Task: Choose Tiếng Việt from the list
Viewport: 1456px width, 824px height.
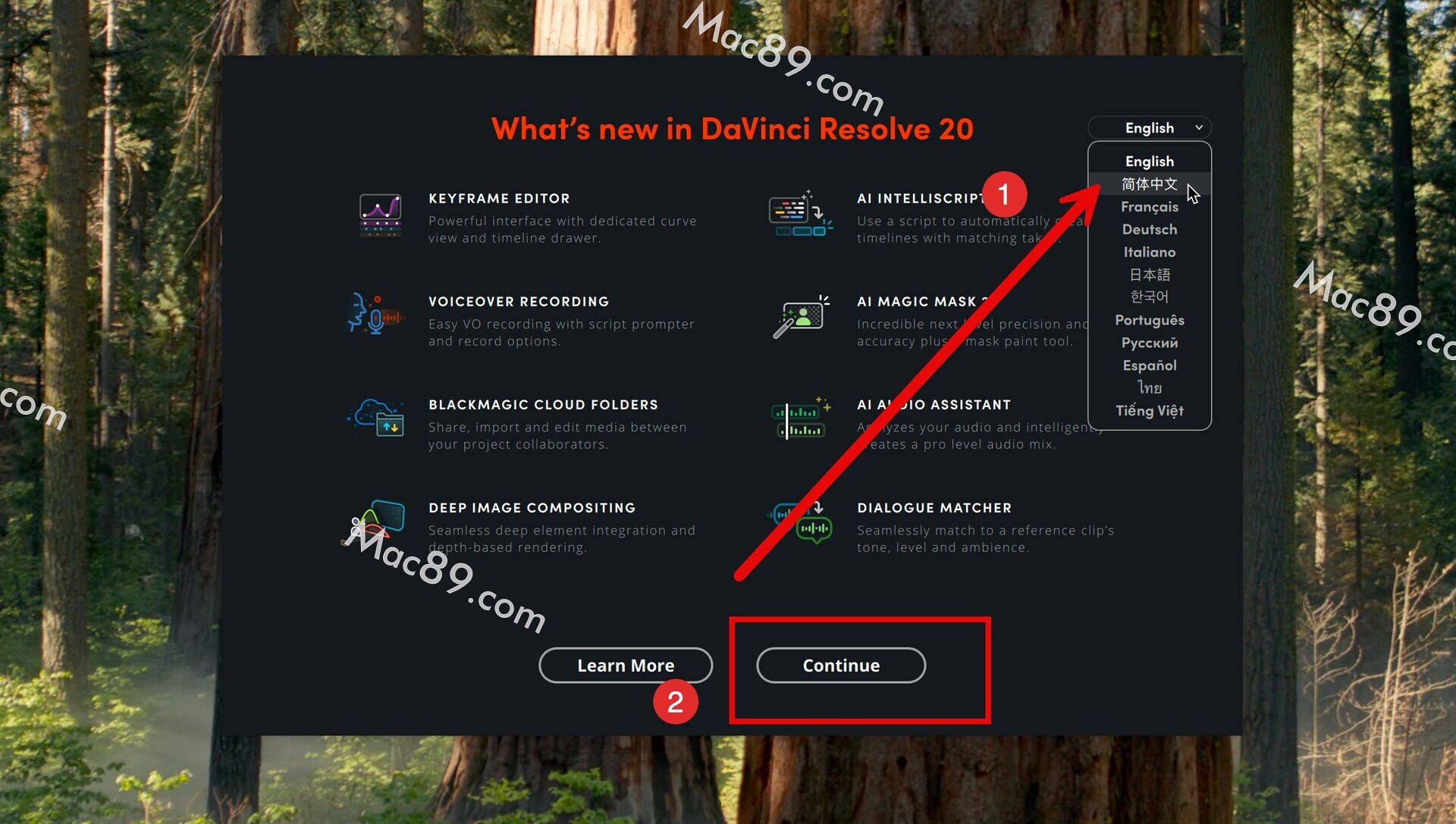Action: [1150, 411]
